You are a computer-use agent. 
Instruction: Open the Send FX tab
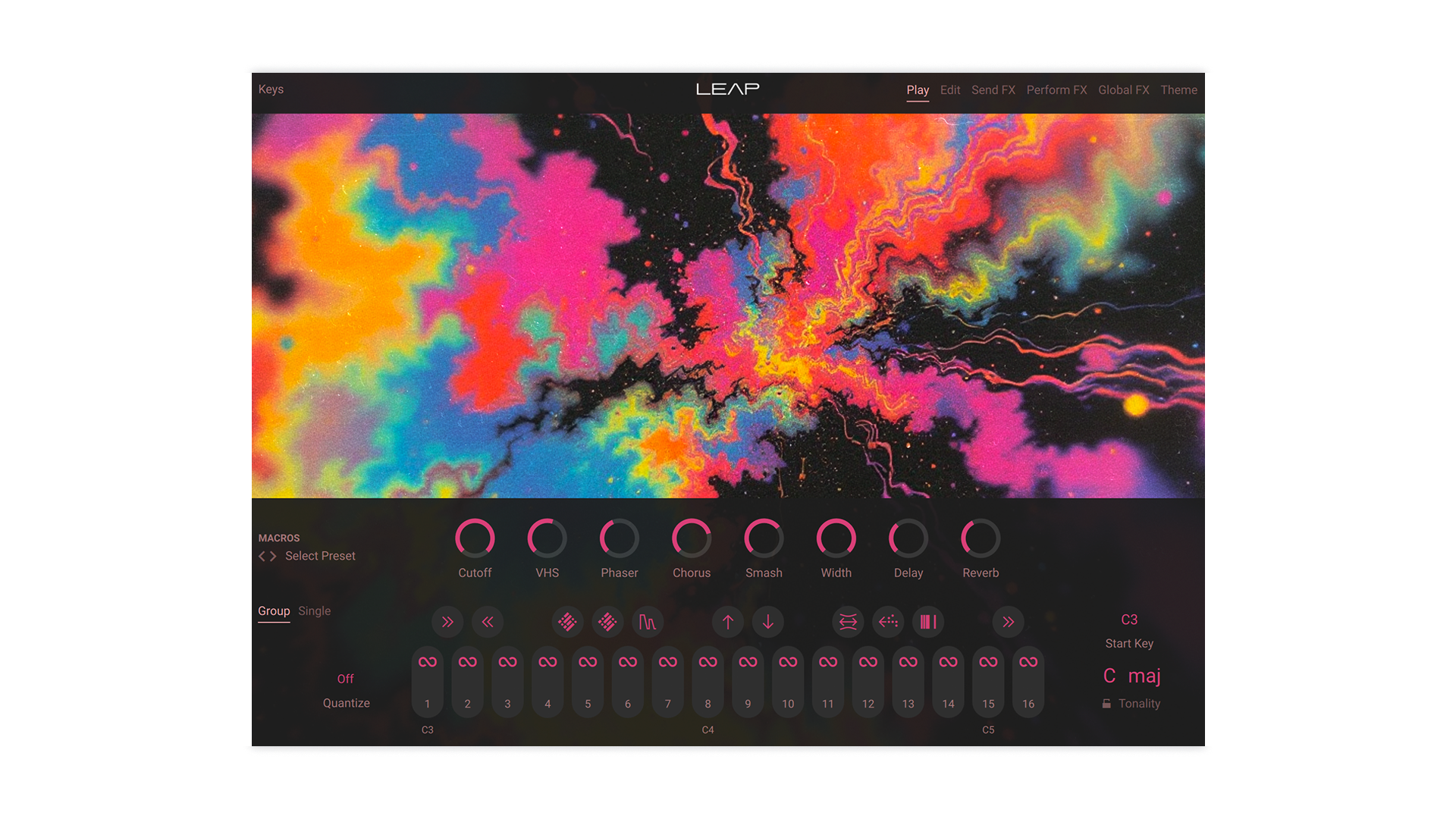993,89
